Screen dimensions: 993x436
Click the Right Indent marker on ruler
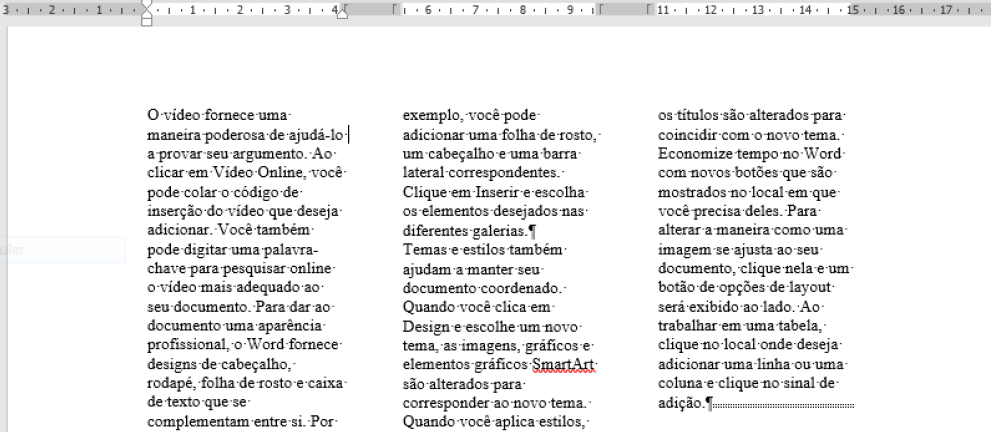pyautogui.click(x=342, y=14)
